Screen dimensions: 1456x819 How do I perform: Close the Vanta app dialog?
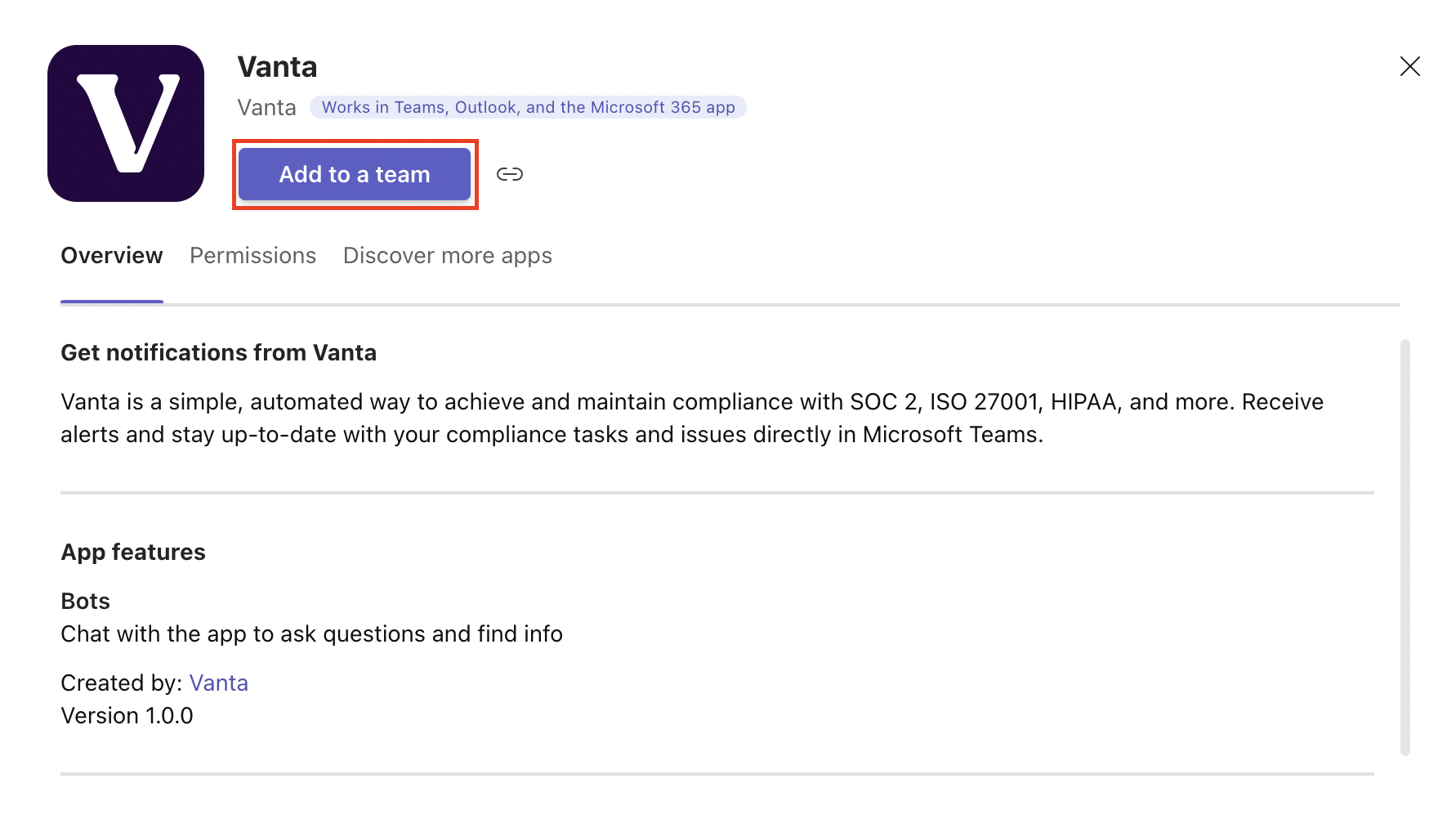click(x=1410, y=66)
